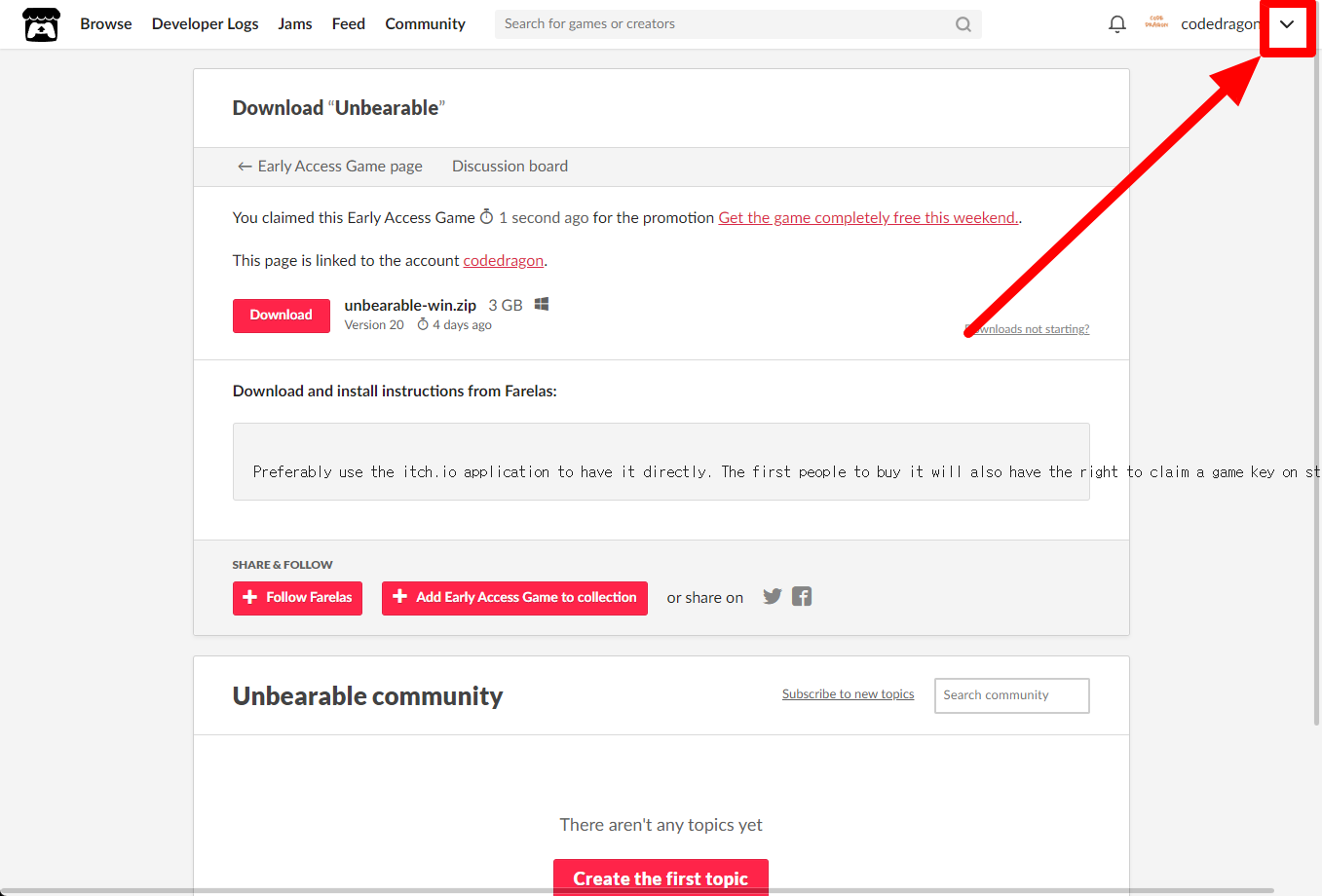Download unbearable-win.zip

click(282, 316)
